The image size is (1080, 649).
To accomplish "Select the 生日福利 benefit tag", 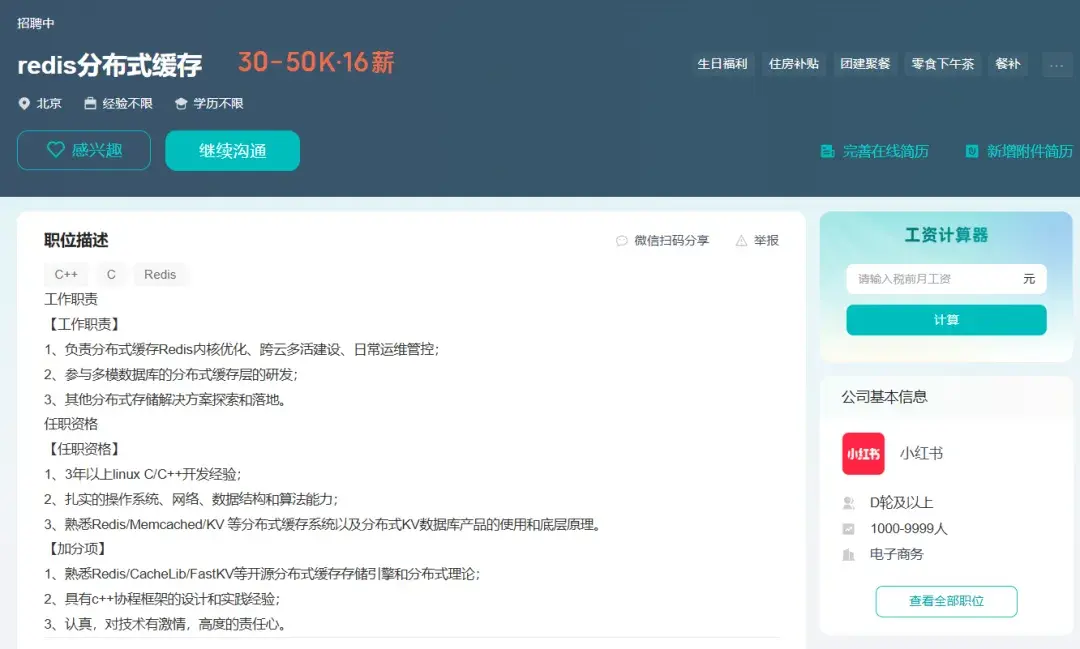I will (x=723, y=63).
